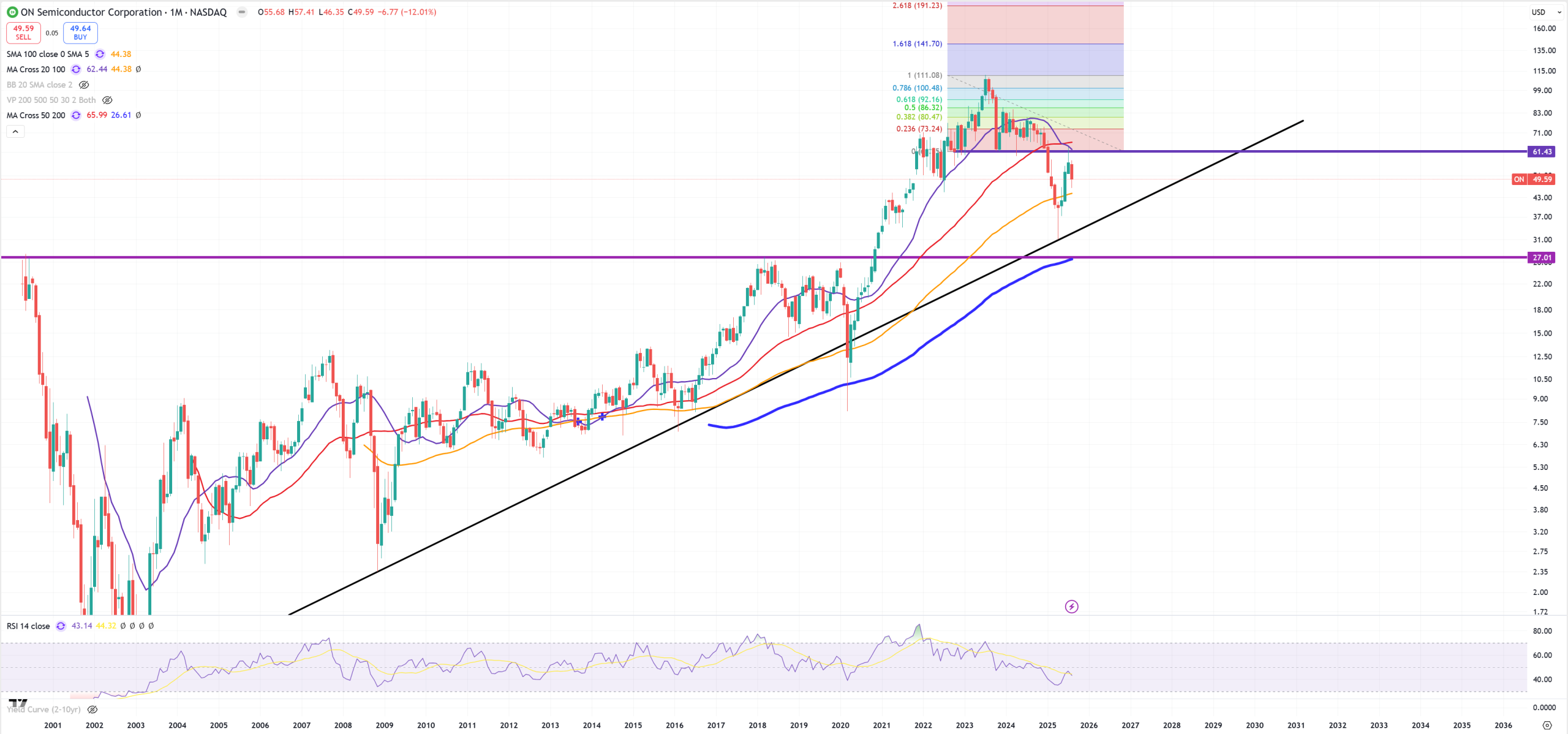Click the TradingView logo watermark link
Screen dimensions: 1568x734
pos(18,703)
